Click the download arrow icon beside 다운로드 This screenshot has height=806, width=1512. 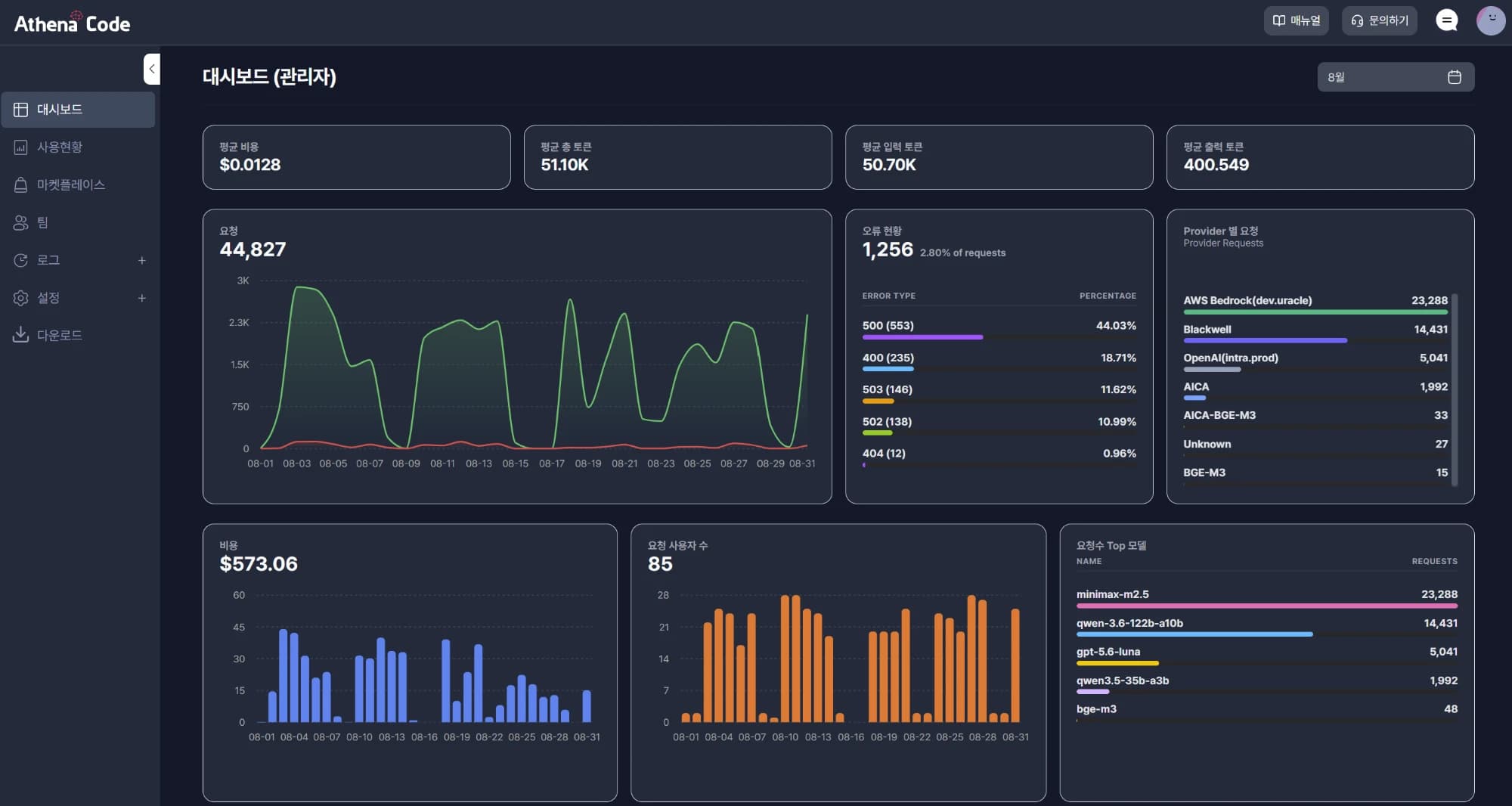tap(21, 335)
